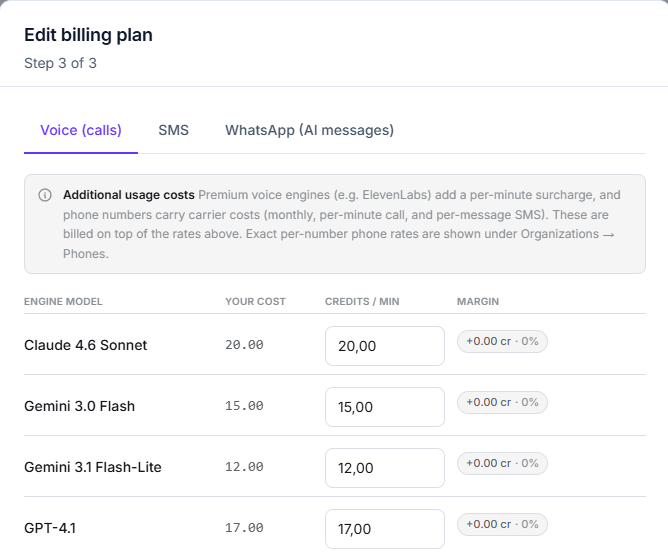Click the margin badge in Gemini 3.0 Flash row
The image size is (668, 557).
[x=502, y=402]
